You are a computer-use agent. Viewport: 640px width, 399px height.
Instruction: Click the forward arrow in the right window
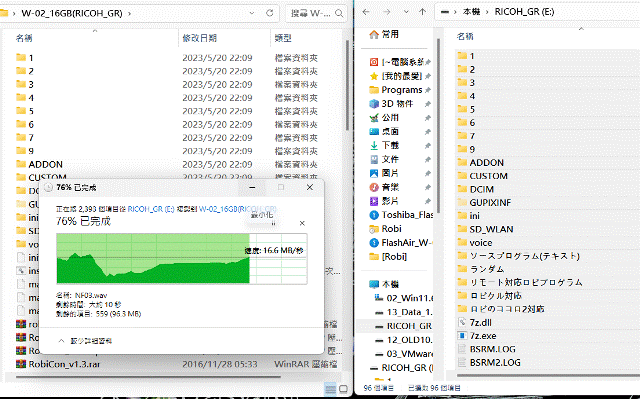387,12
